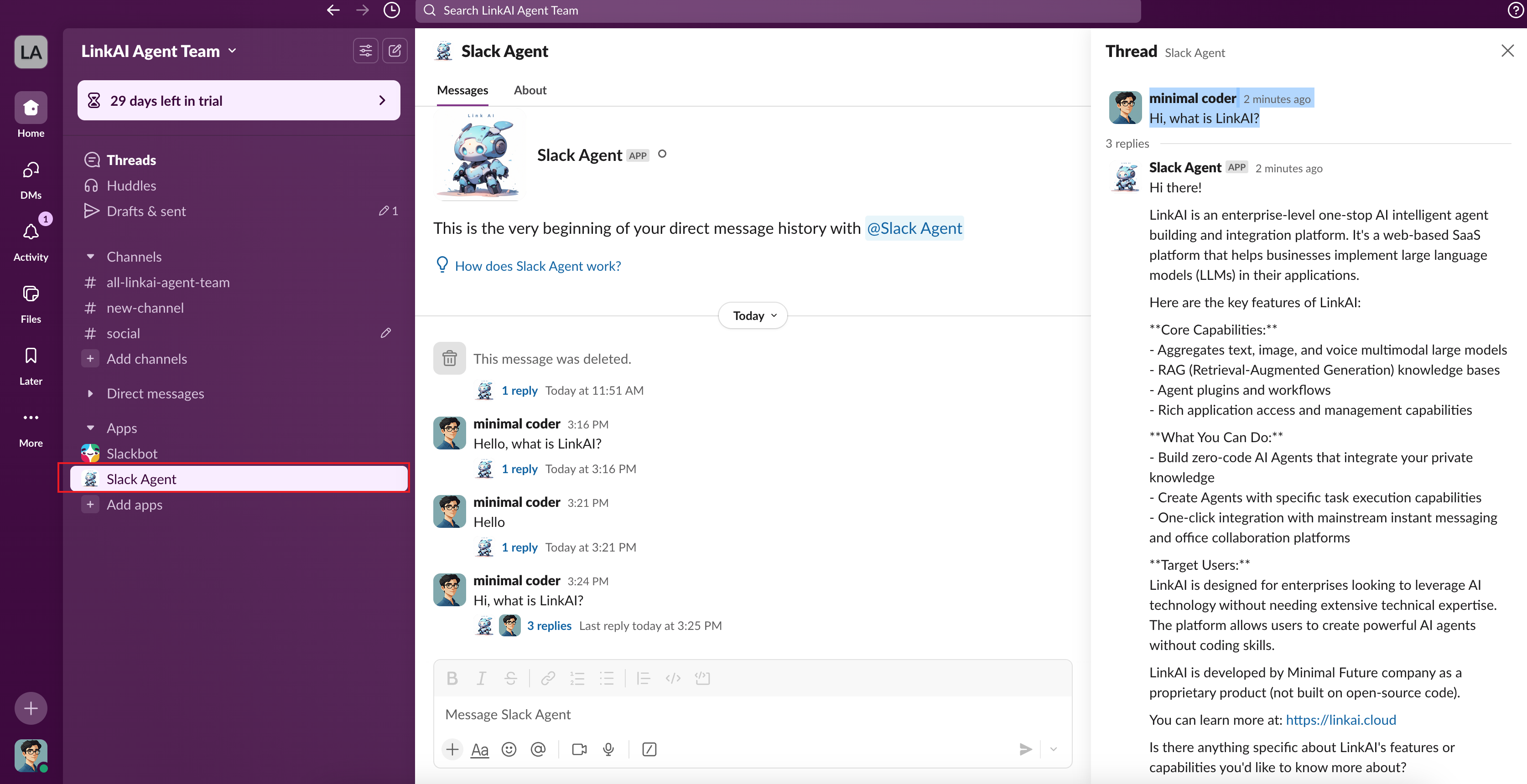Open the 29 days left in trial banner
This screenshot has width=1527, height=784.
[x=239, y=100]
